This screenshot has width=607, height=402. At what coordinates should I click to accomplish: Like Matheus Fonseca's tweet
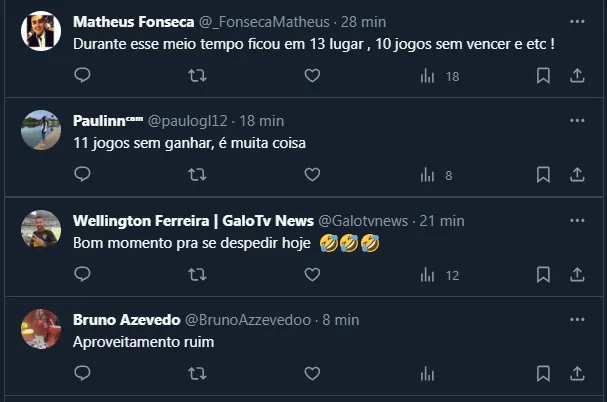(312, 75)
